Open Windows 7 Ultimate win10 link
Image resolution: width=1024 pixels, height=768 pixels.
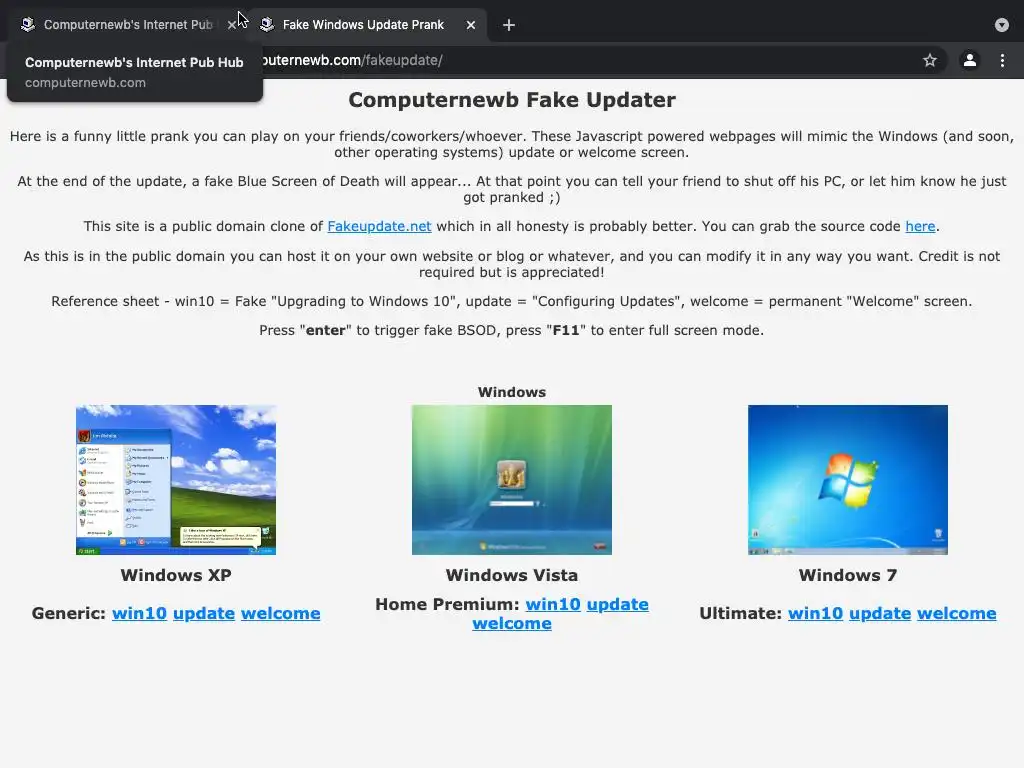tap(816, 613)
